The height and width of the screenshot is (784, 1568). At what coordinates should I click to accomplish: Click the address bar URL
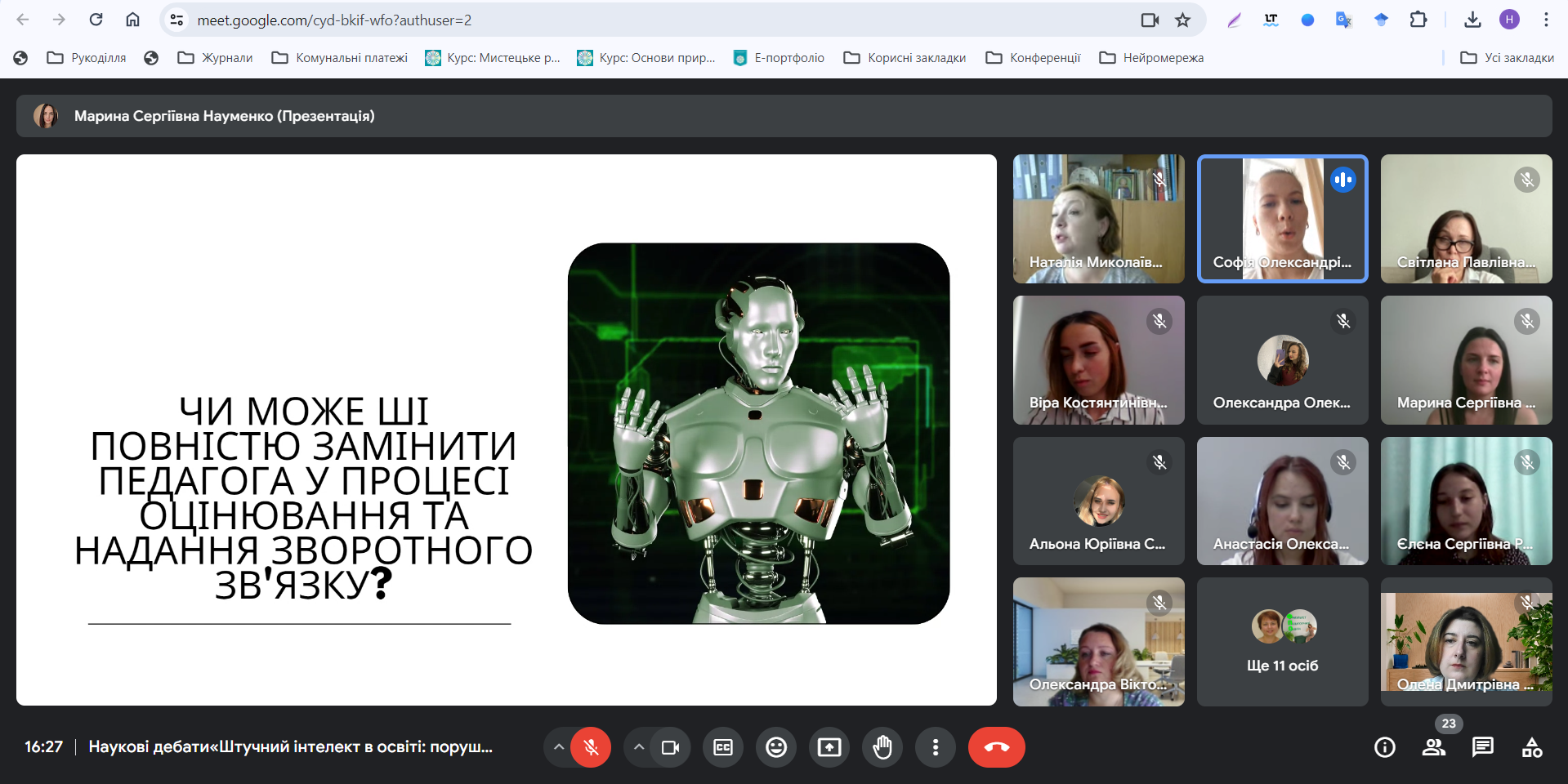point(333,20)
